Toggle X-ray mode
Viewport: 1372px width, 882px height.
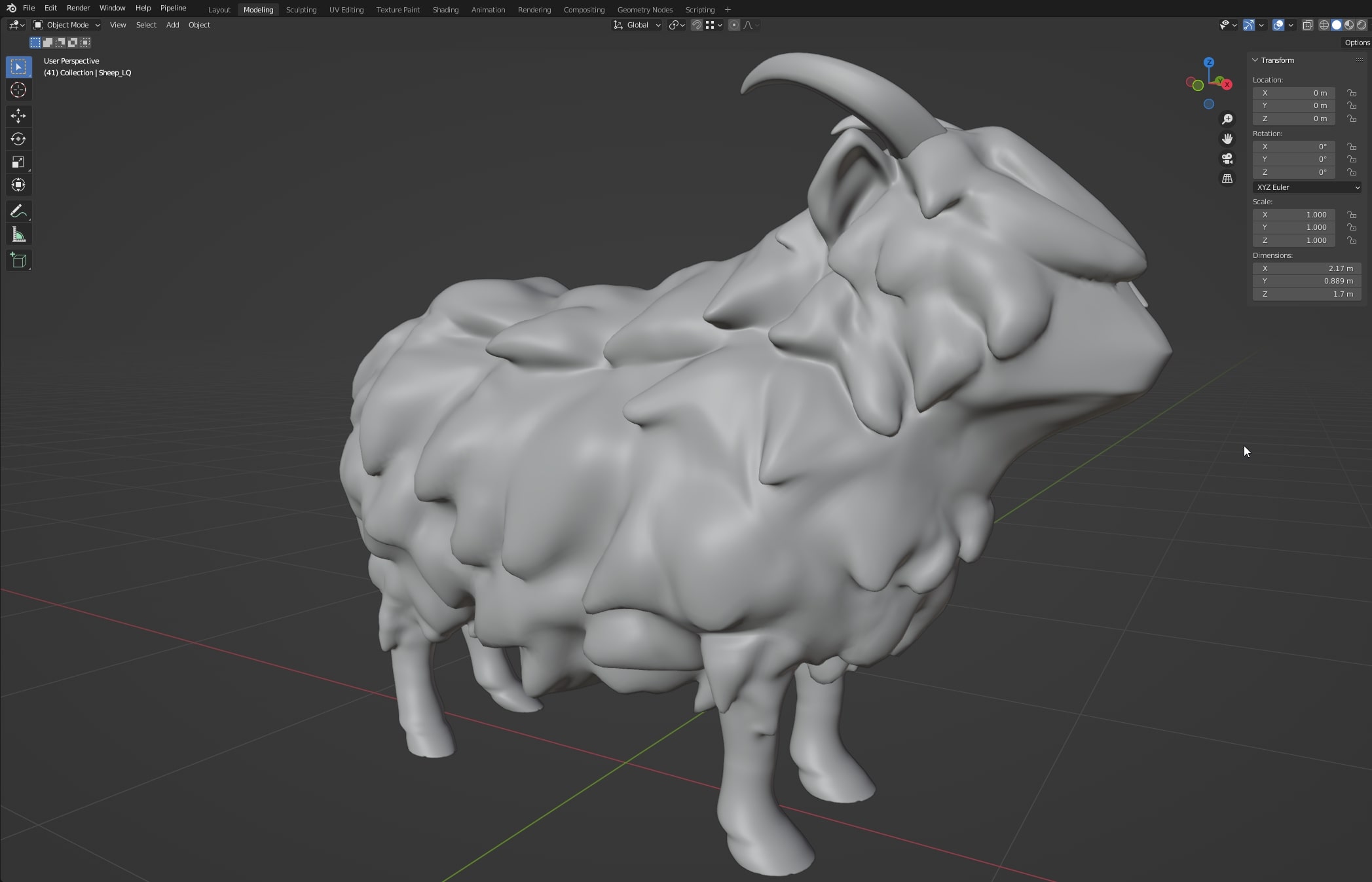pyautogui.click(x=1307, y=25)
